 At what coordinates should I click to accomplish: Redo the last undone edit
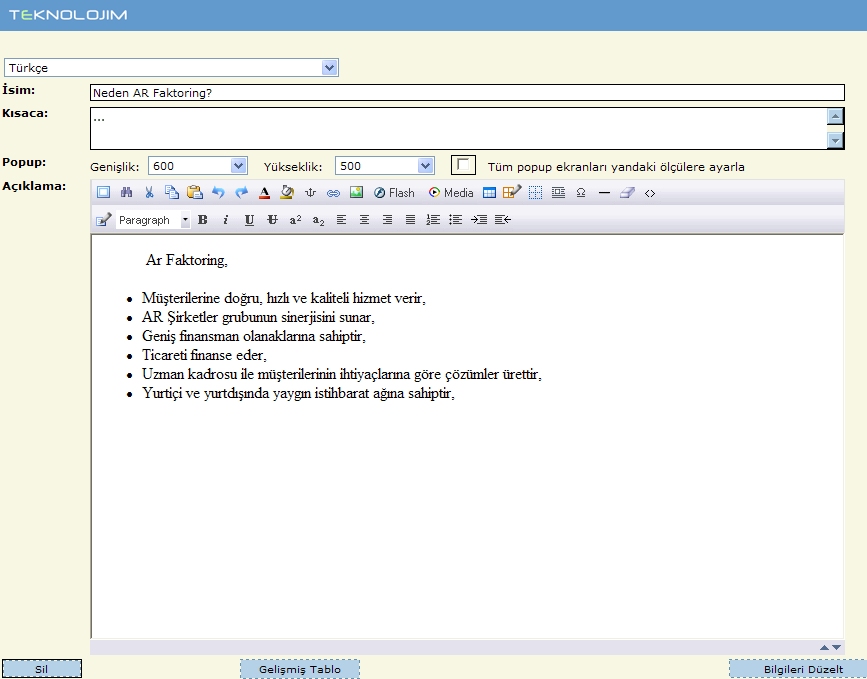(241, 192)
